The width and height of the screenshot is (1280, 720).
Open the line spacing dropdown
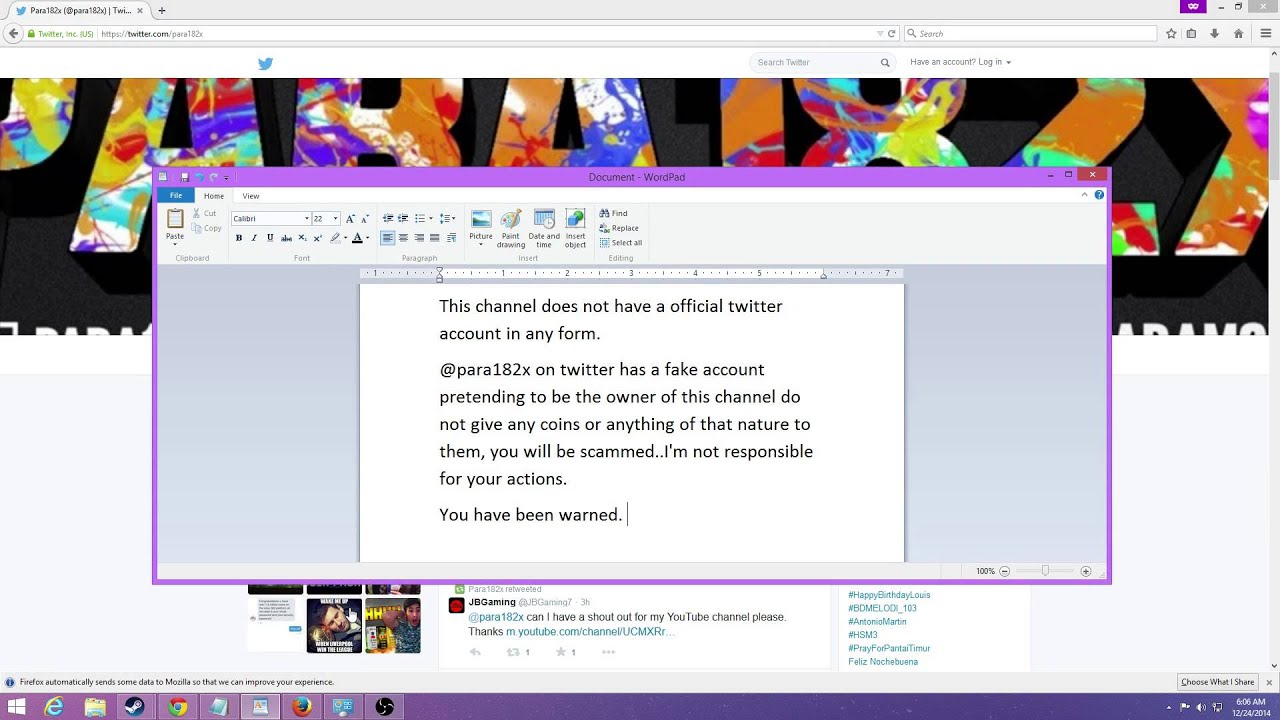click(x=448, y=218)
